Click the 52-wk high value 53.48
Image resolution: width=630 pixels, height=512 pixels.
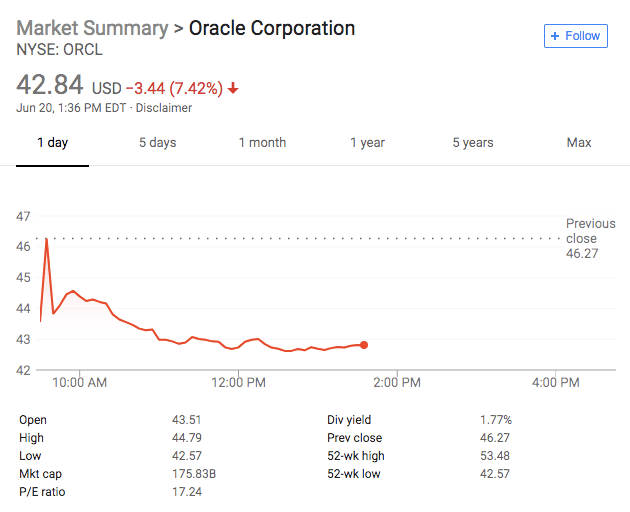pos(496,456)
